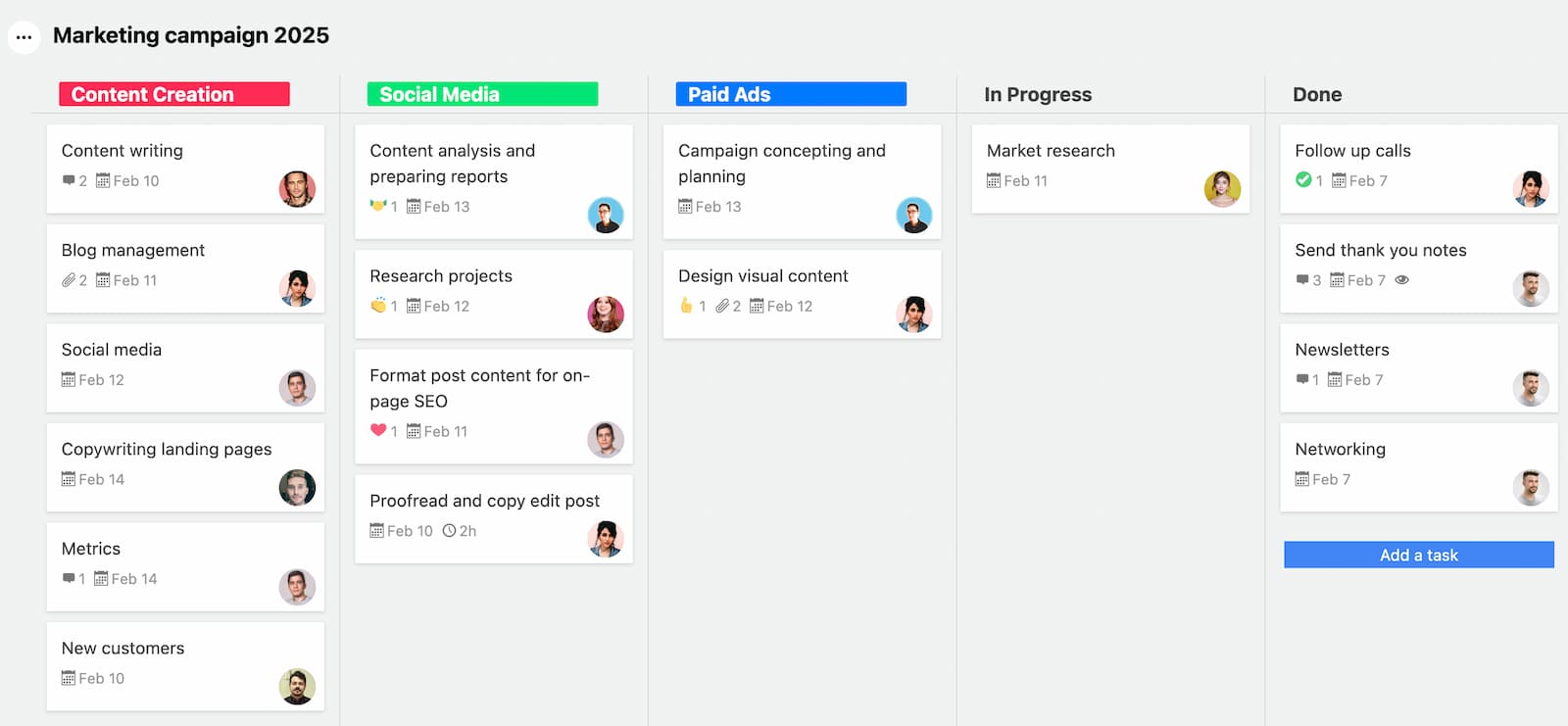The image size is (1568, 726).
Task: Toggle eye watch icon on Send thank you notes
Action: point(1402,280)
